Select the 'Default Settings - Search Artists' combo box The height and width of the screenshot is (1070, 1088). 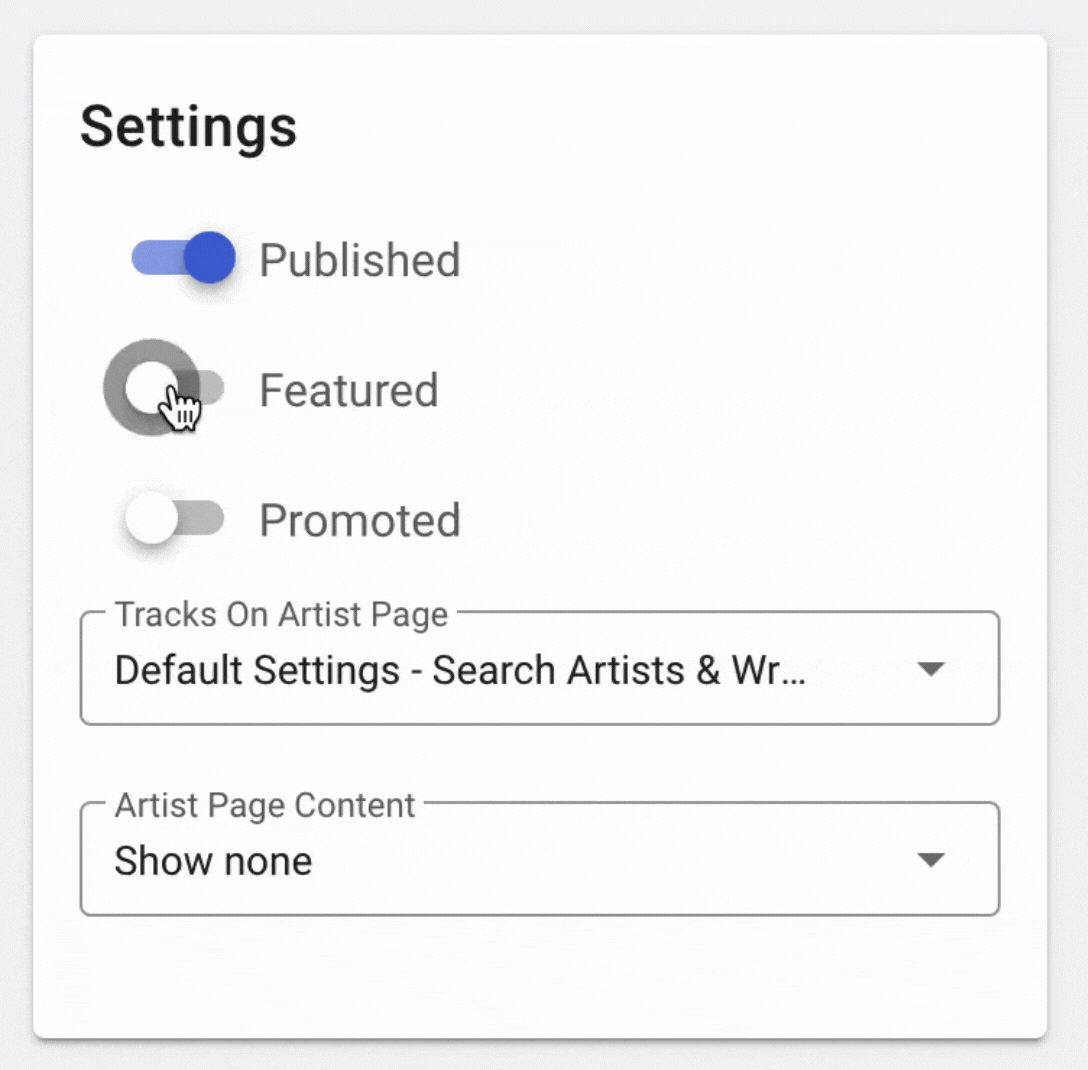pos(460,670)
